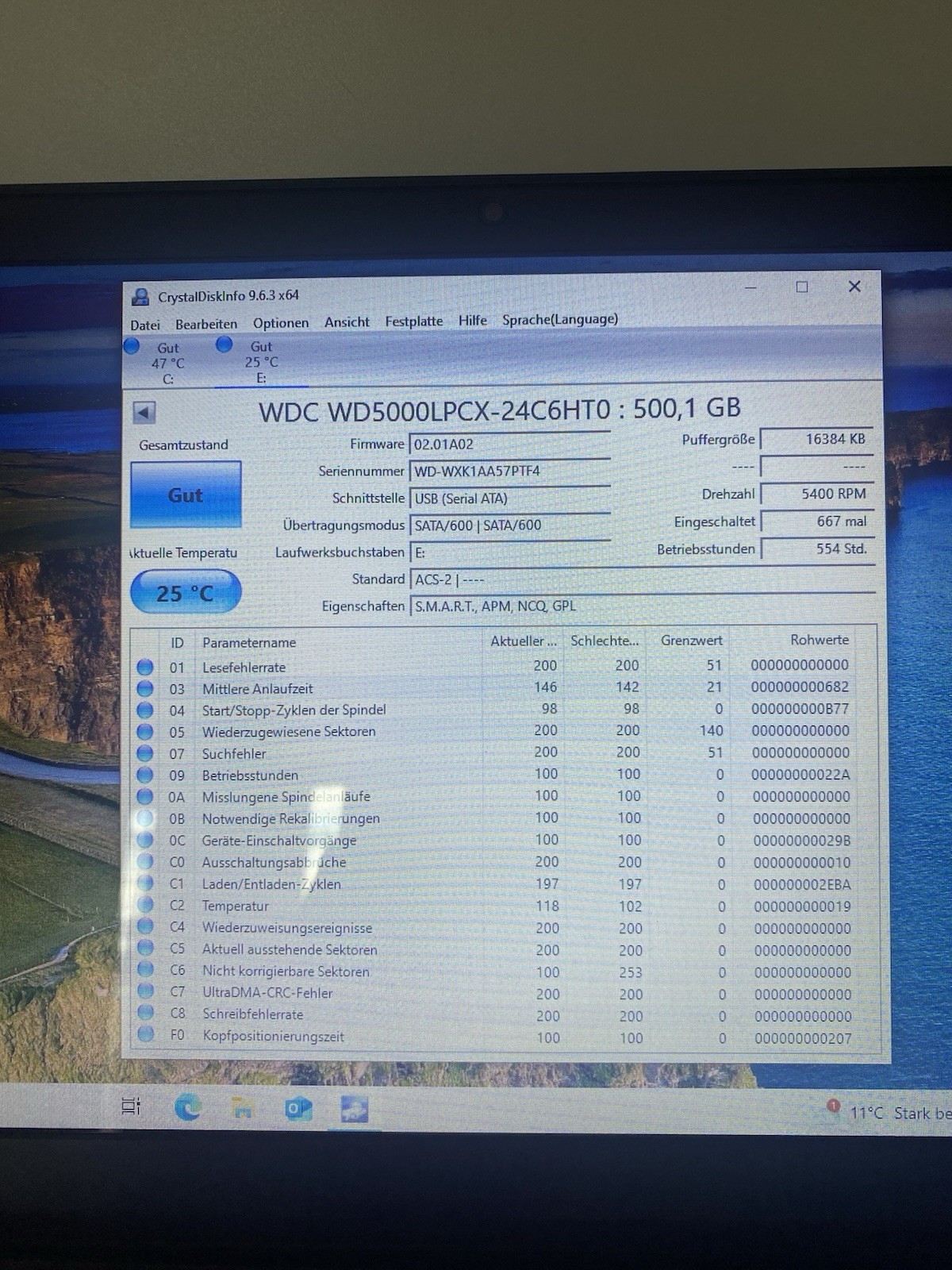
Task: Click the 25 °C temperature button
Action: (186, 592)
